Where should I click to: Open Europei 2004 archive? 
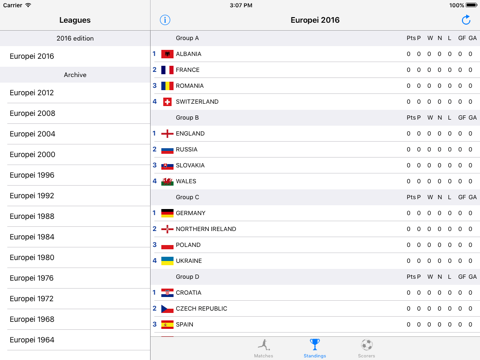tap(75, 134)
